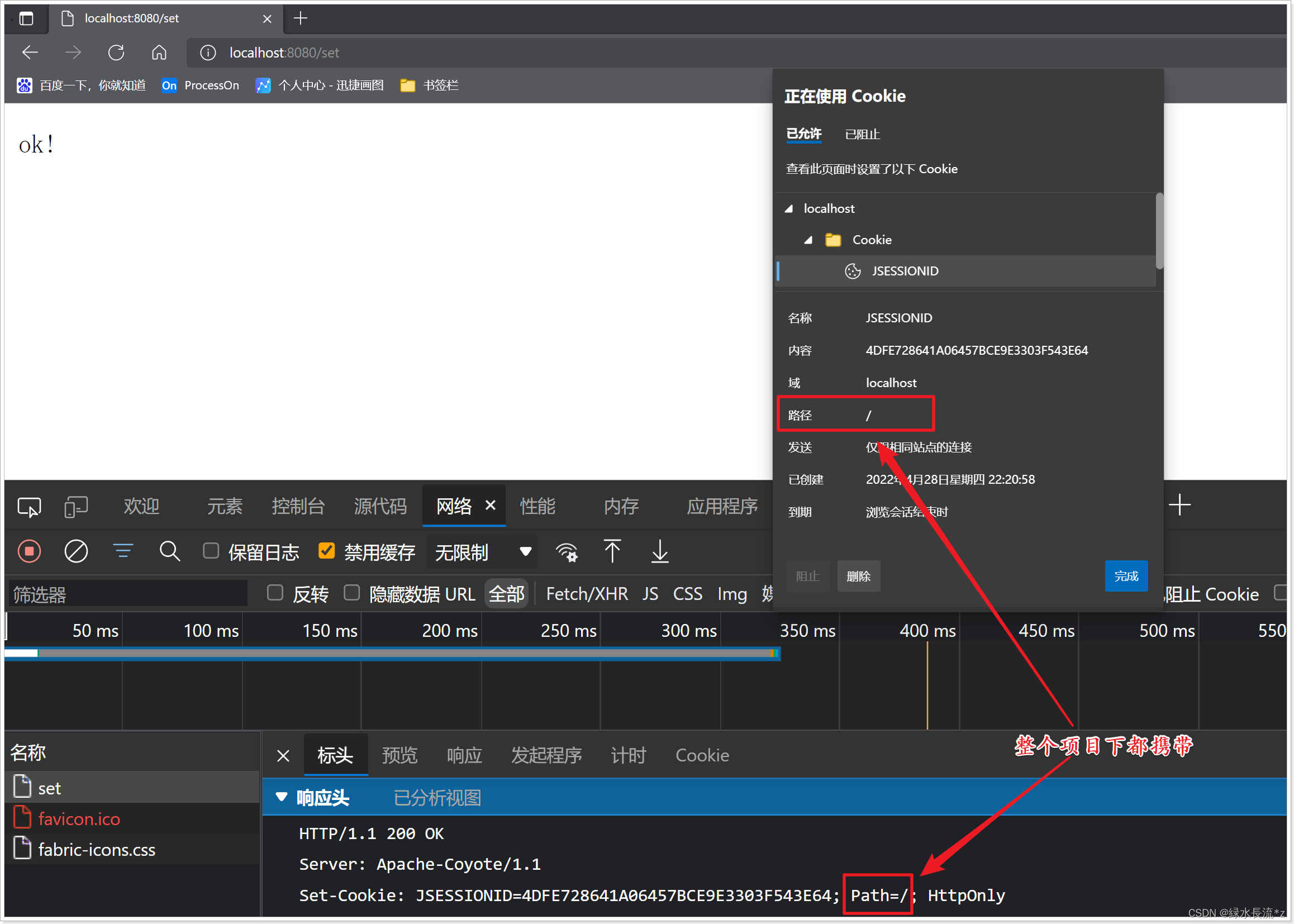Screen dimensions: 1294x924
Task: Switch to the Cookie request tab
Action: [702, 756]
